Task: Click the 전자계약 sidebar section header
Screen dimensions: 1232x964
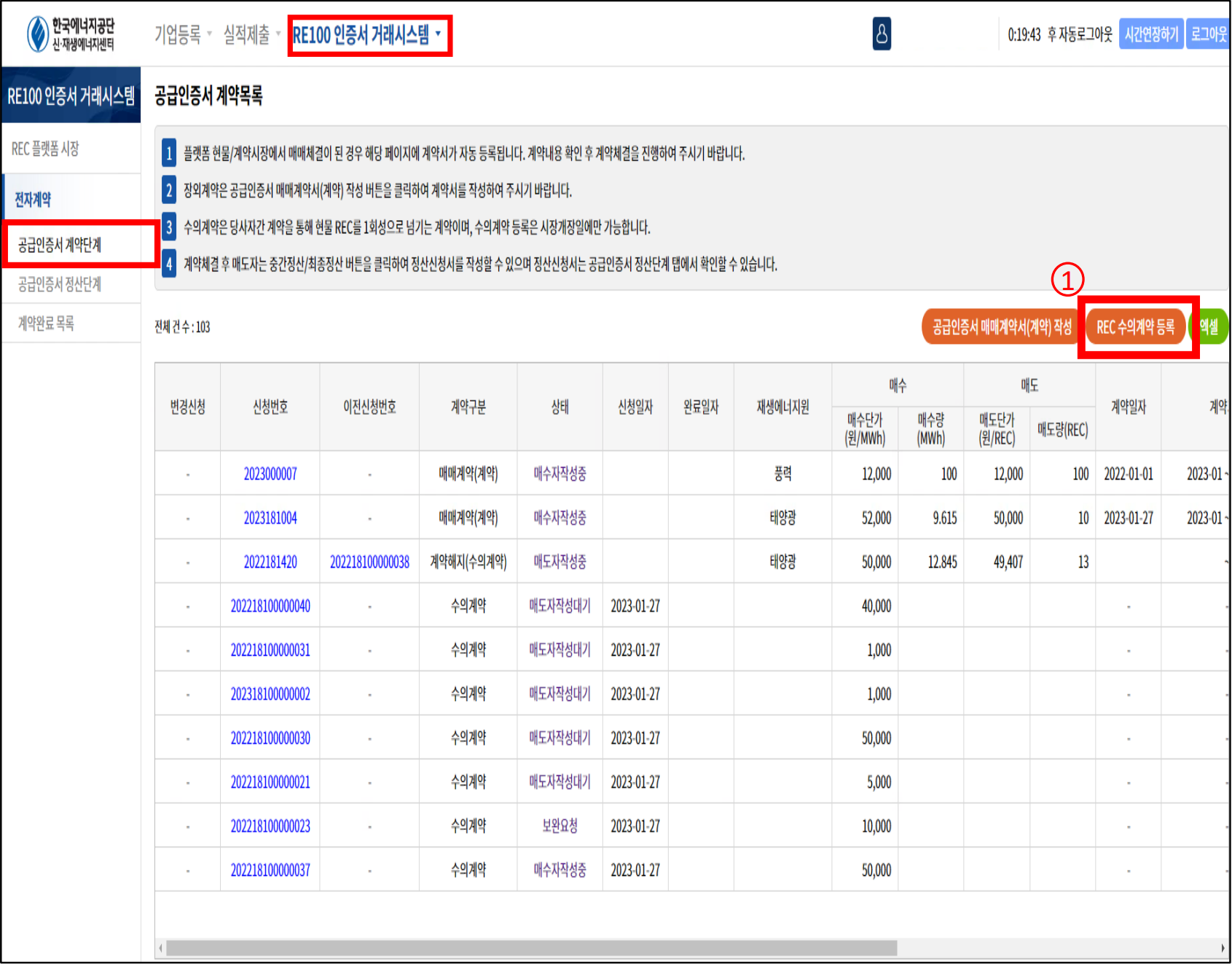Action: pos(34,200)
